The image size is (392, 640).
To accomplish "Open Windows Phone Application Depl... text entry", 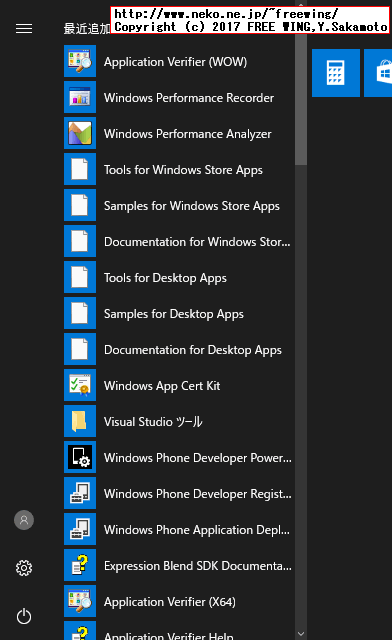I will click(x=197, y=530).
